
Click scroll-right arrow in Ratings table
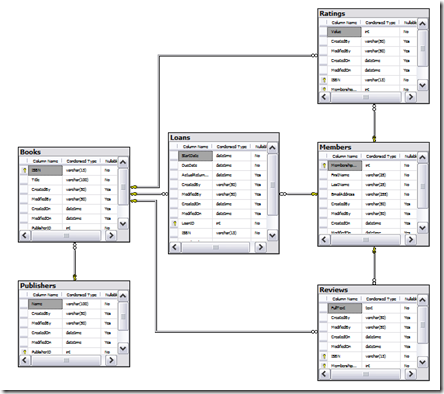pyautogui.click(x=411, y=97)
